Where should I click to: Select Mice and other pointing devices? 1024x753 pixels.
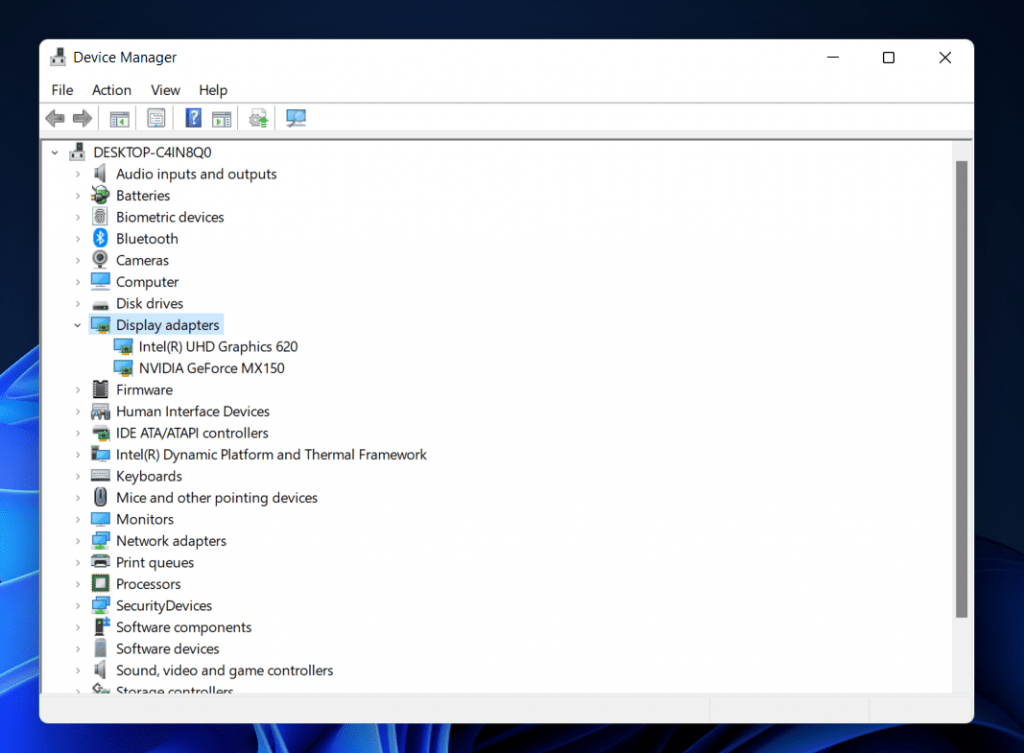click(216, 498)
